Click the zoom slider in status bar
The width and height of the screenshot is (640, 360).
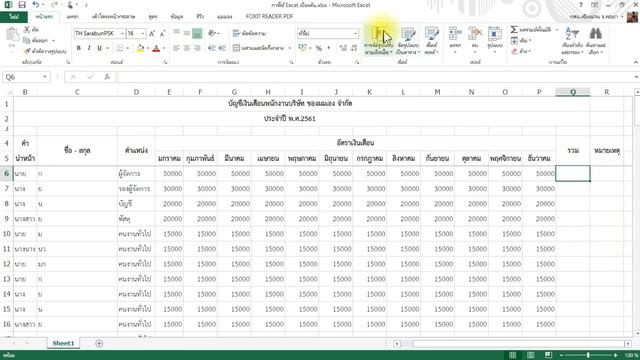click(588, 355)
